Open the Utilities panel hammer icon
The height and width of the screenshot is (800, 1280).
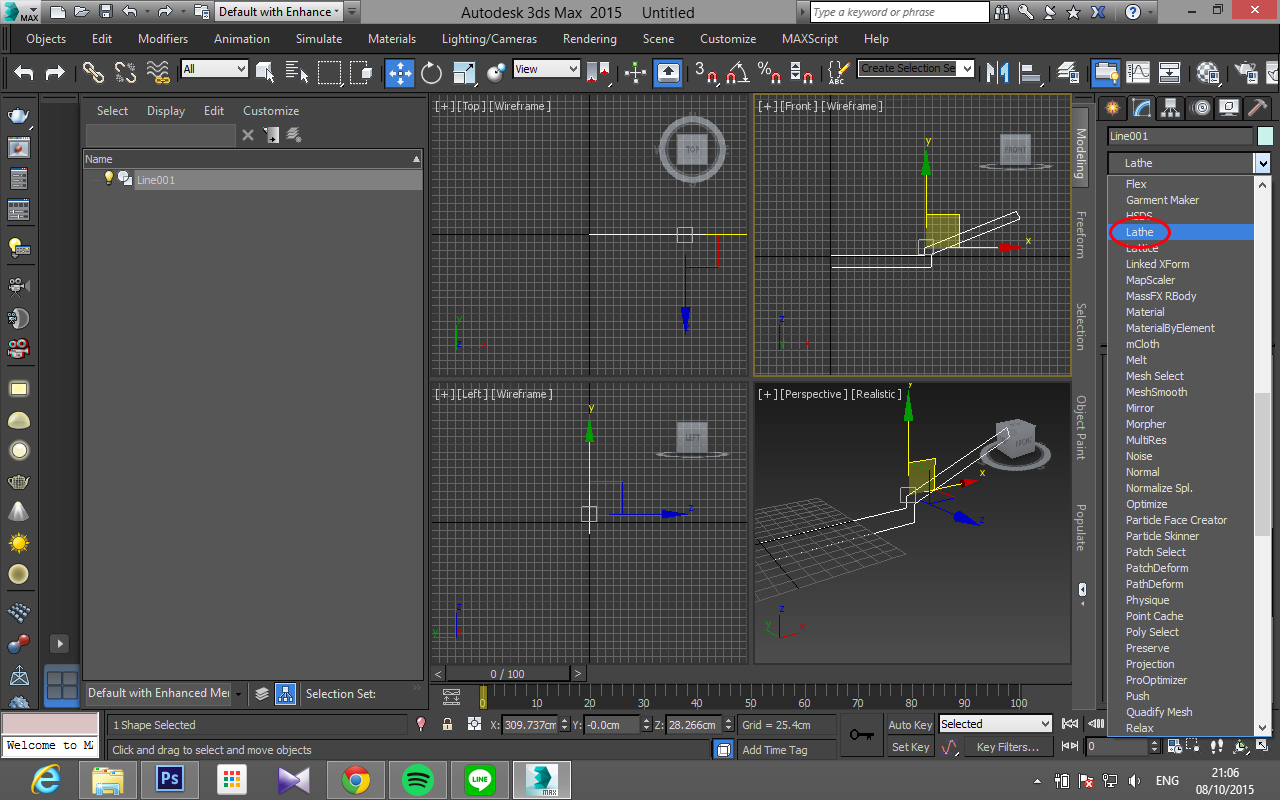coord(1256,108)
